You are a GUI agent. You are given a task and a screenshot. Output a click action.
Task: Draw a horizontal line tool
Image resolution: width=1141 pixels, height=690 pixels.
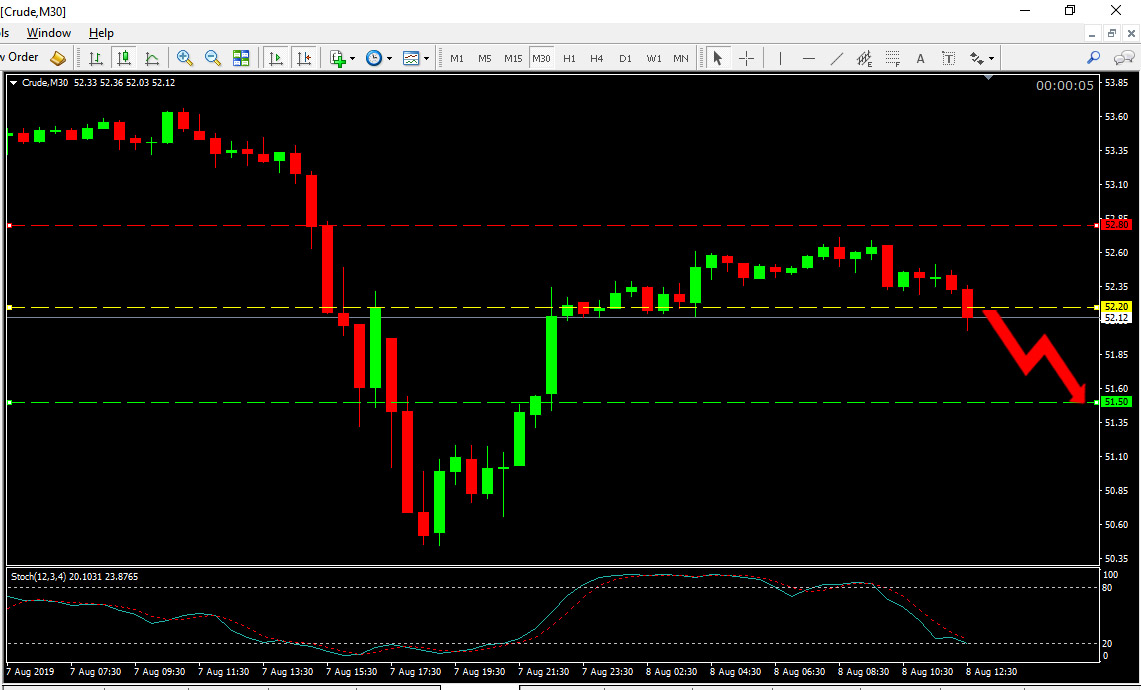tap(808, 58)
